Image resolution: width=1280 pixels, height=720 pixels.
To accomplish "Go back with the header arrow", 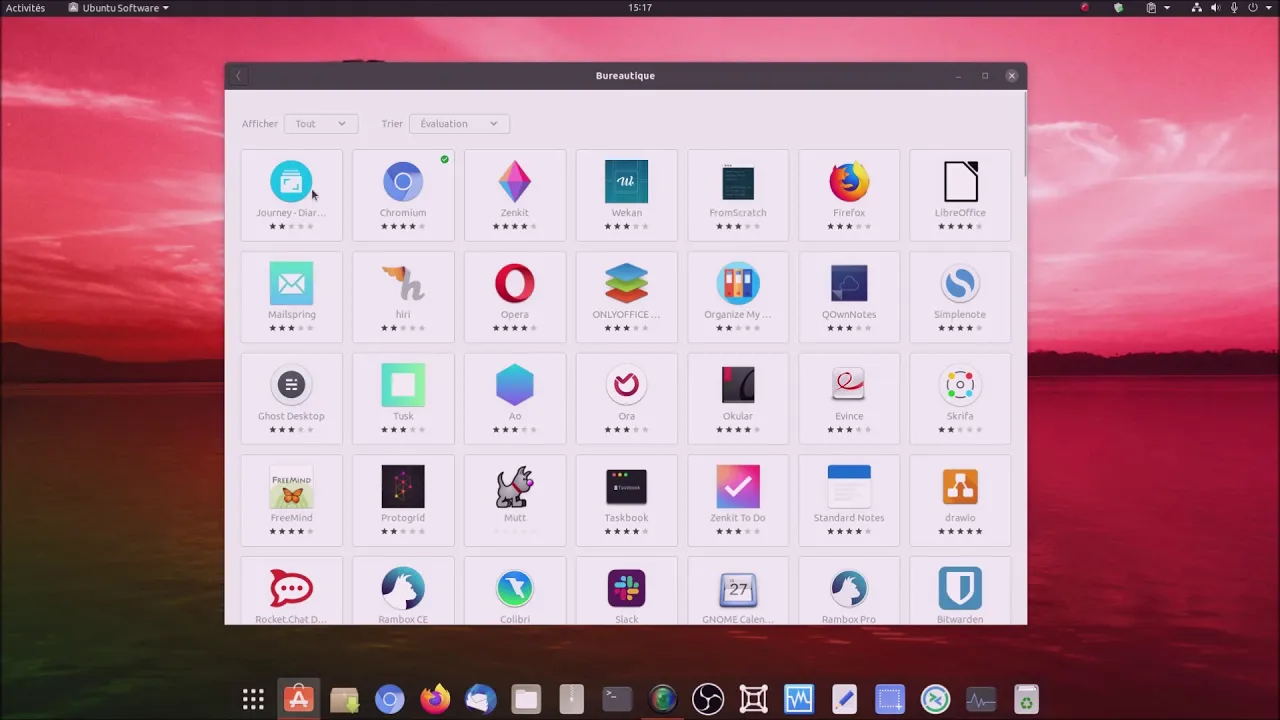I will [x=238, y=76].
